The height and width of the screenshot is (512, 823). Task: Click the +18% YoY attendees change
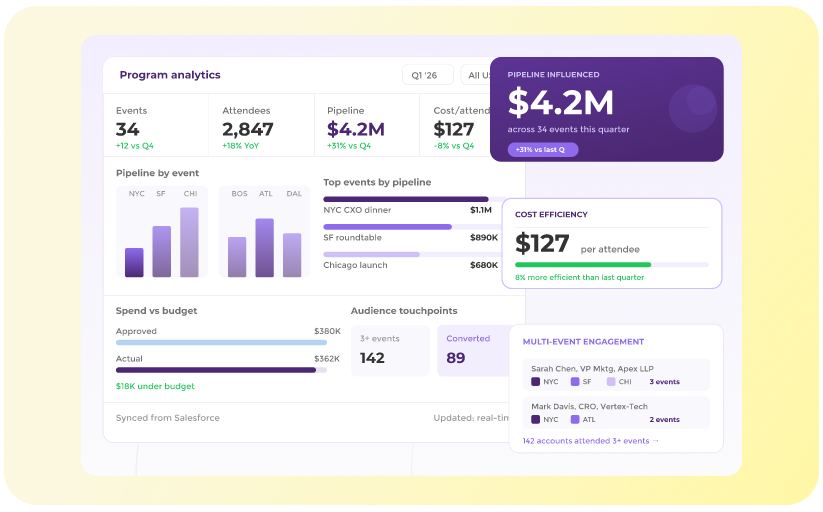click(241, 146)
